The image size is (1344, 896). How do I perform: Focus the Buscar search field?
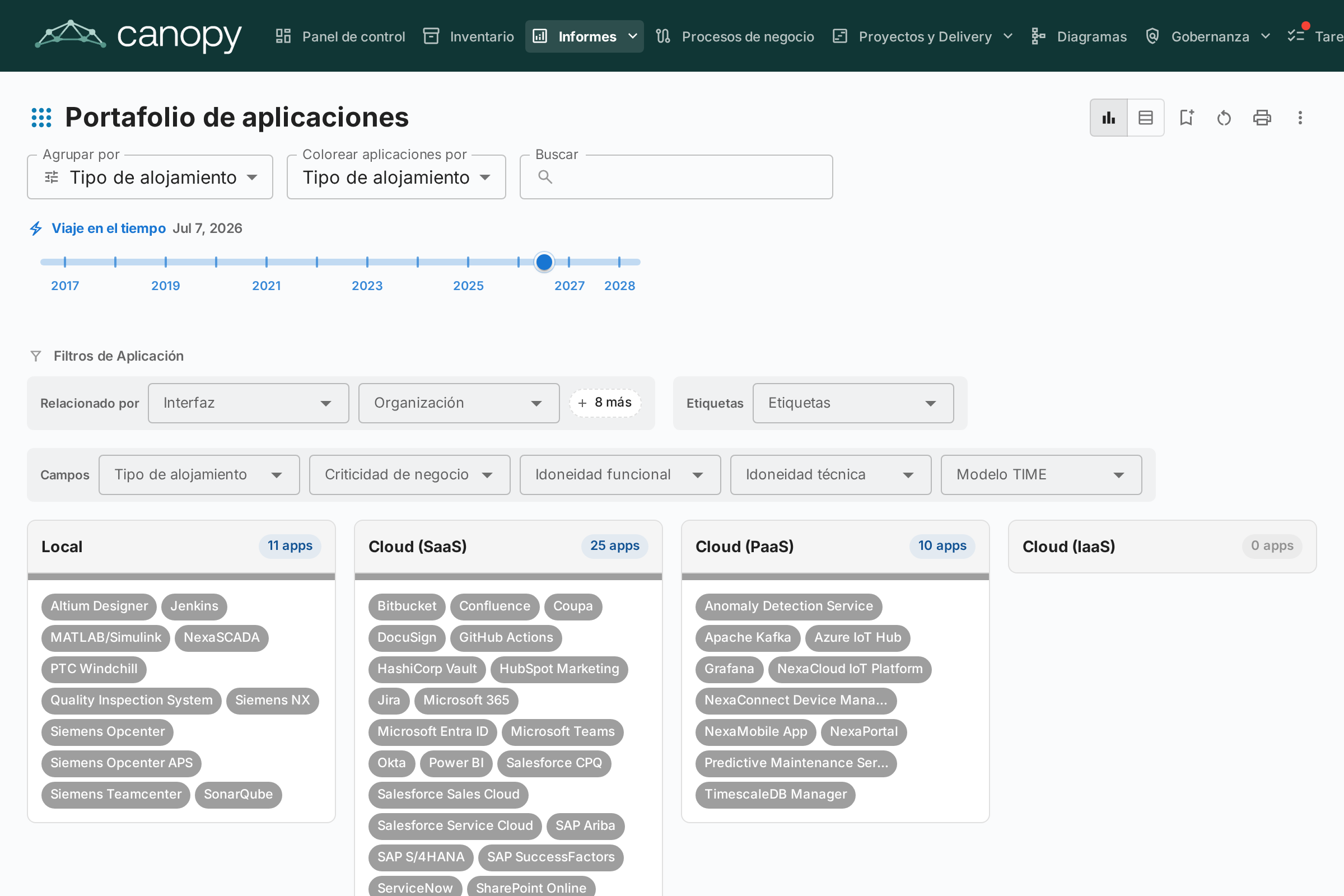pyautogui.click(x=676, y=177)
